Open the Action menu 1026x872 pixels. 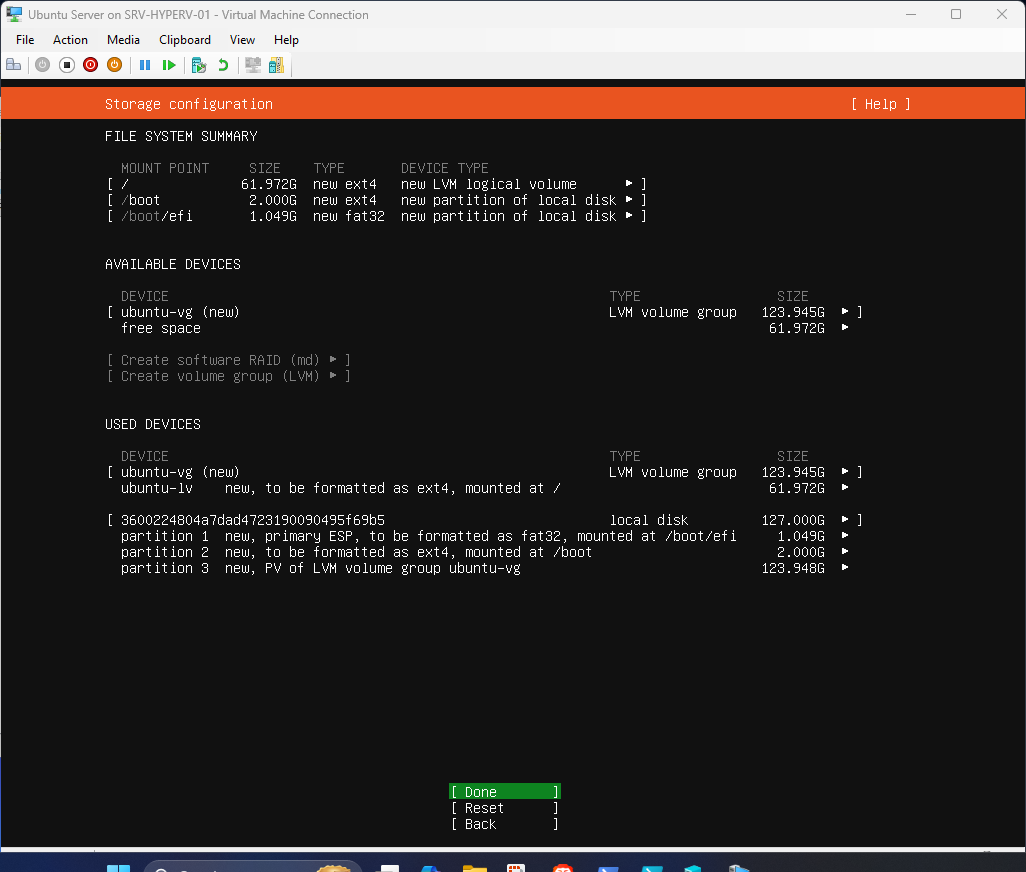tap(70, 40)
